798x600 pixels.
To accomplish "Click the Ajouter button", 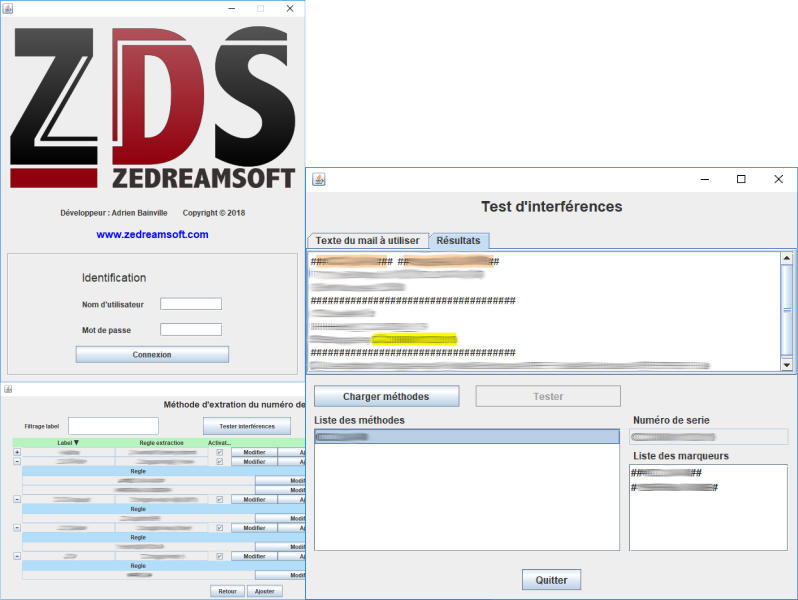I will tap(265, 591).
